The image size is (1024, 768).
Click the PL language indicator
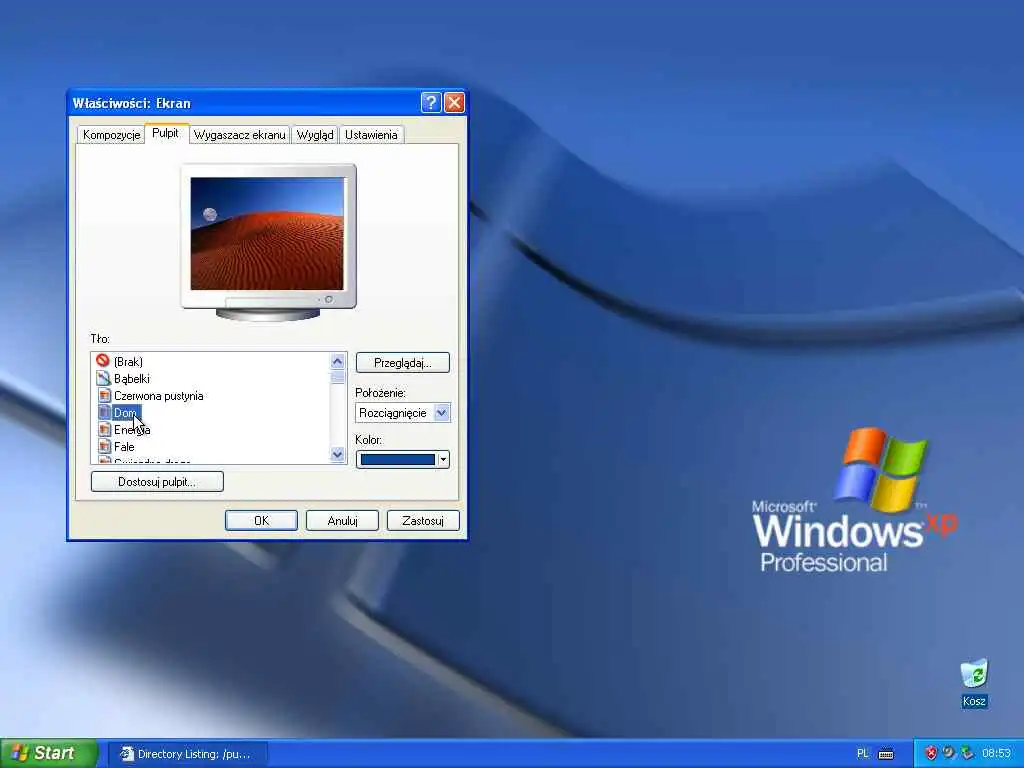863,754
